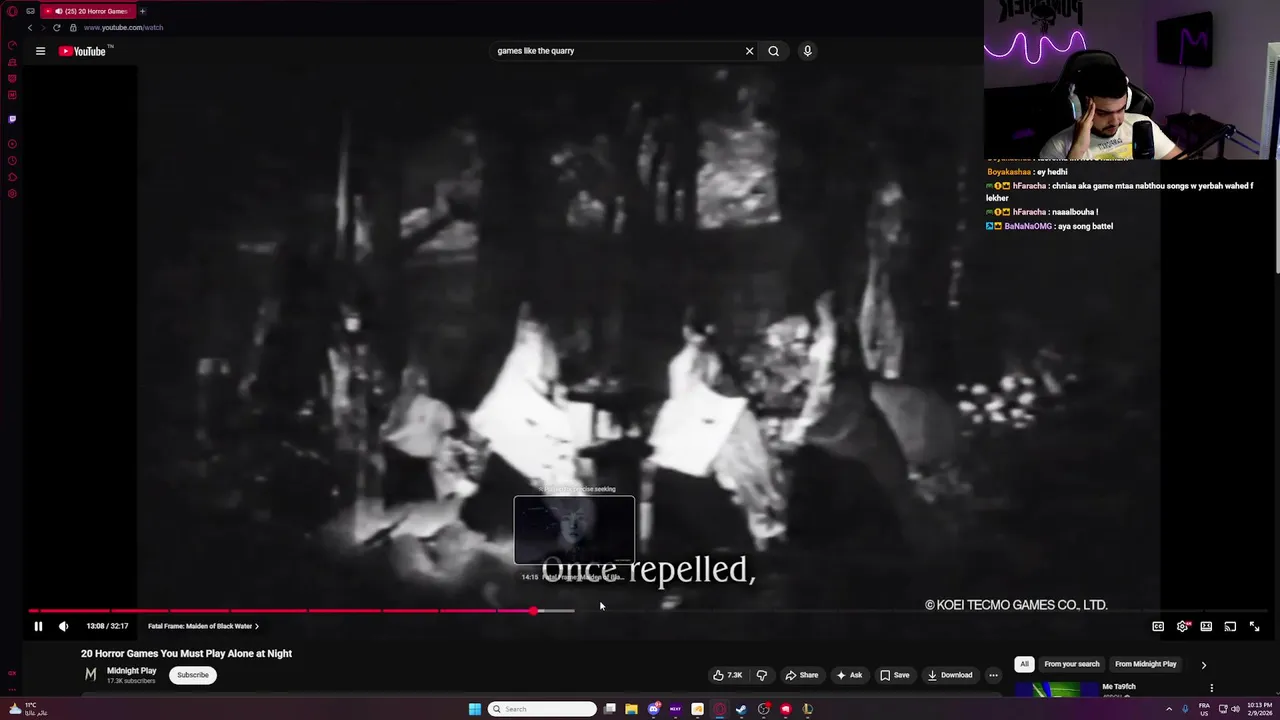Click the Windows taskbar search box
The height and width of the screenshot is (720, 1280).
point(542,709)
